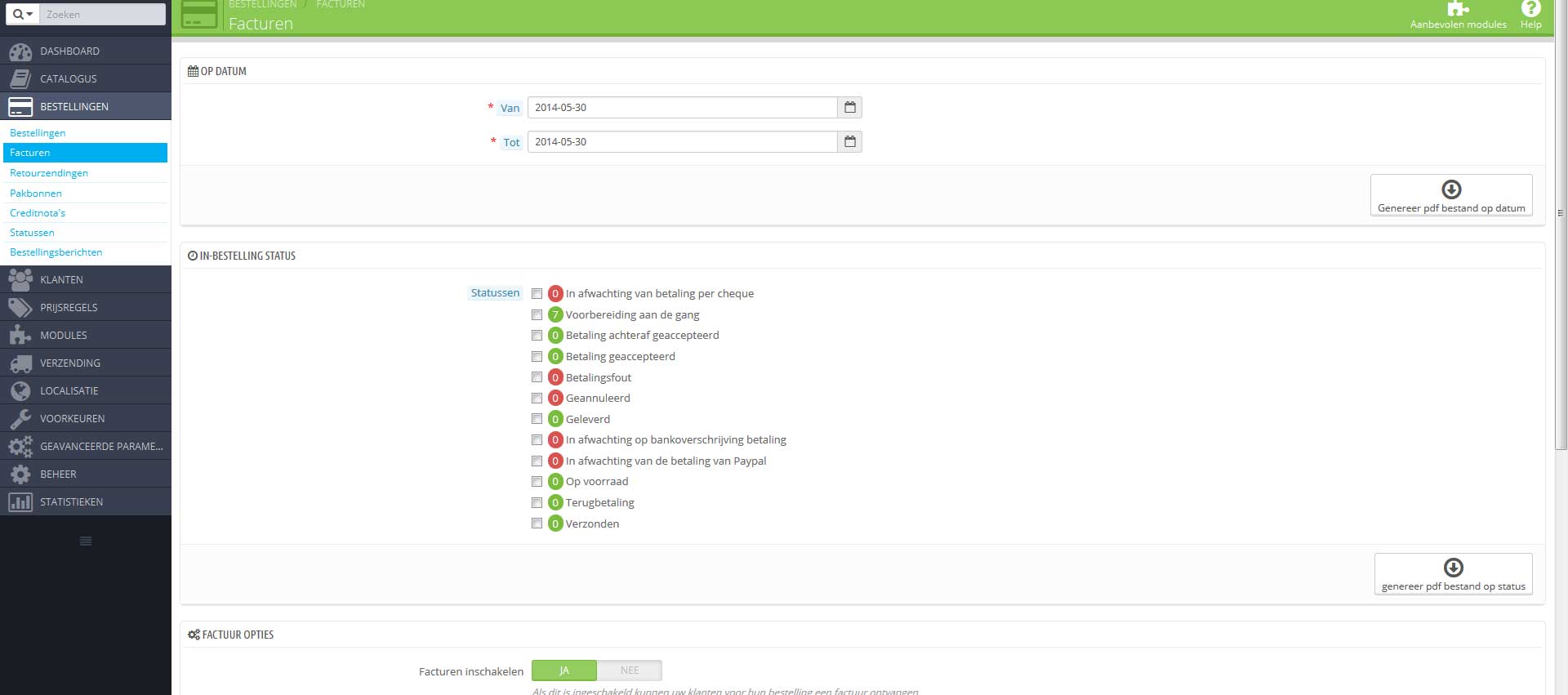Open the Tot date calendar picker icon
Viewport: 1568px width, 695px height.
pos(850,142)
